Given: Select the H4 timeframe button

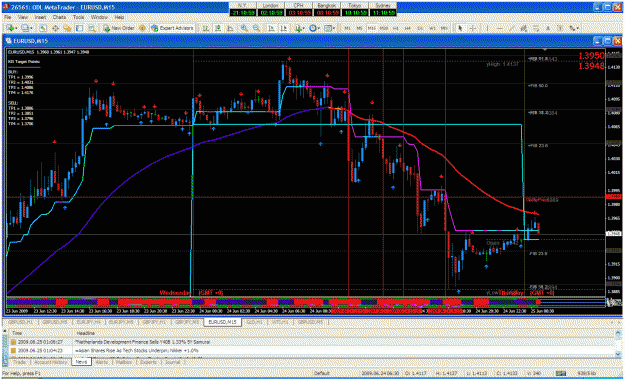Looking at the screenshot, I should [x=408, y=28].
